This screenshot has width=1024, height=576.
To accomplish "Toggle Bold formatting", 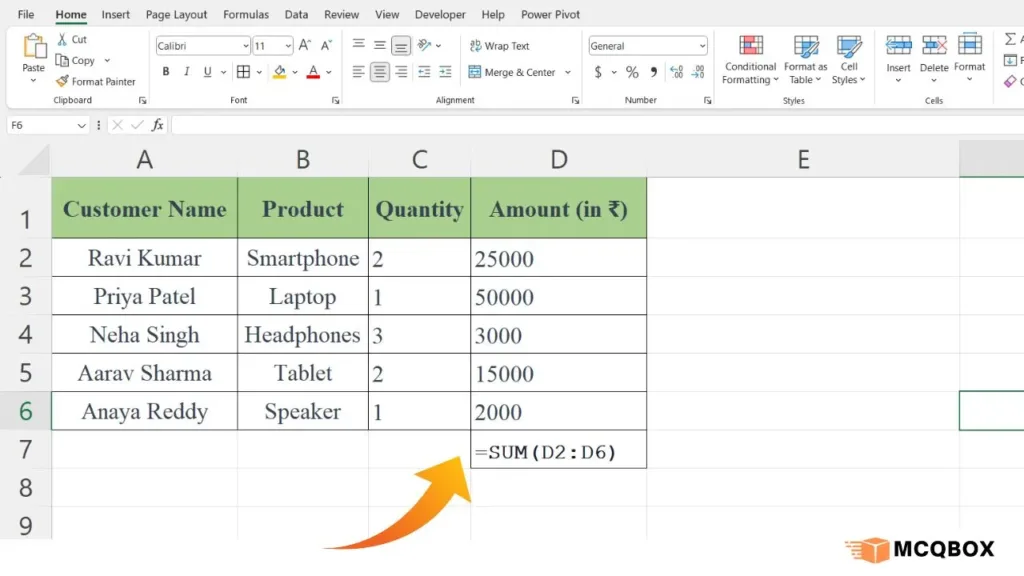I will point(166,72).
